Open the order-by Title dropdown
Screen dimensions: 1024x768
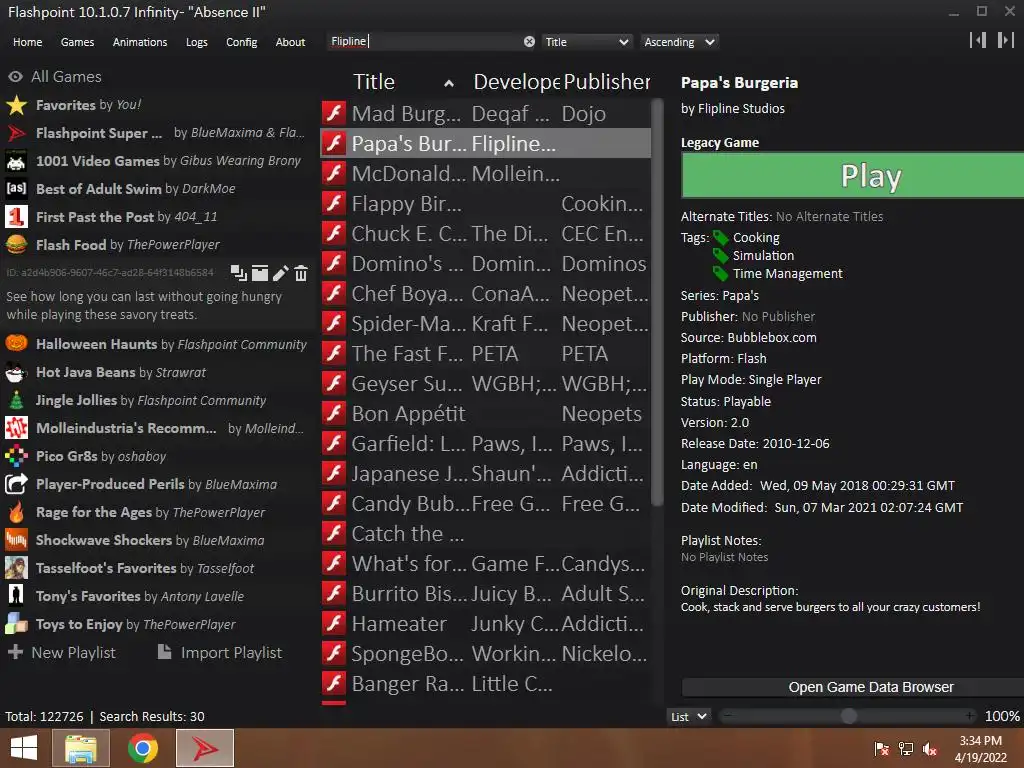pos(586,42)
